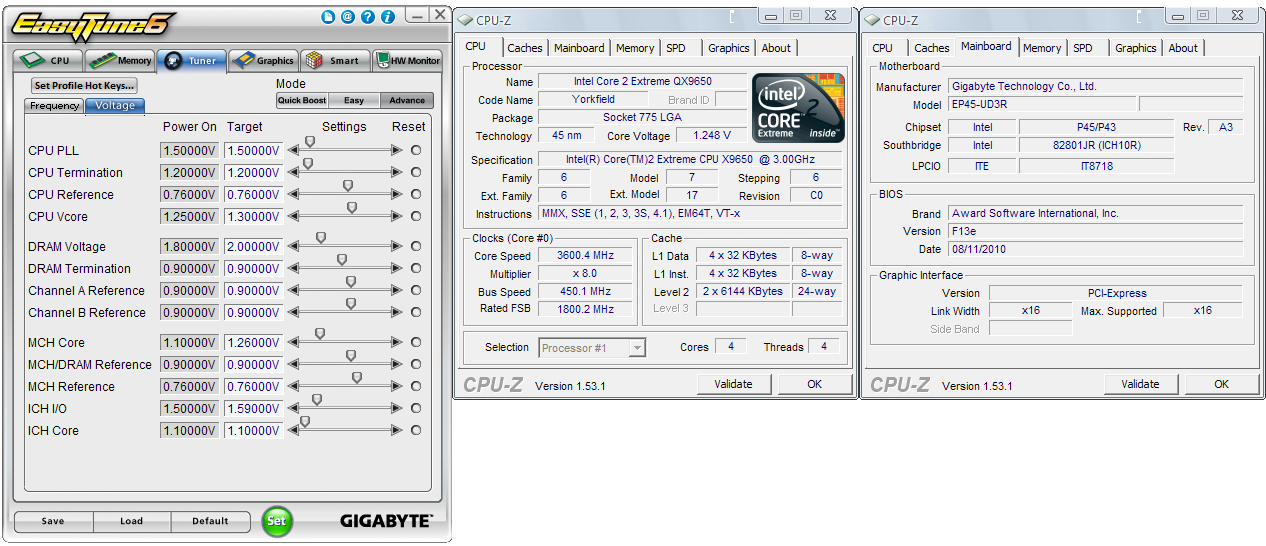
Task: Click the @ online icon in EasyTune6
Action: pyautogui.click(x=347, y=17)
